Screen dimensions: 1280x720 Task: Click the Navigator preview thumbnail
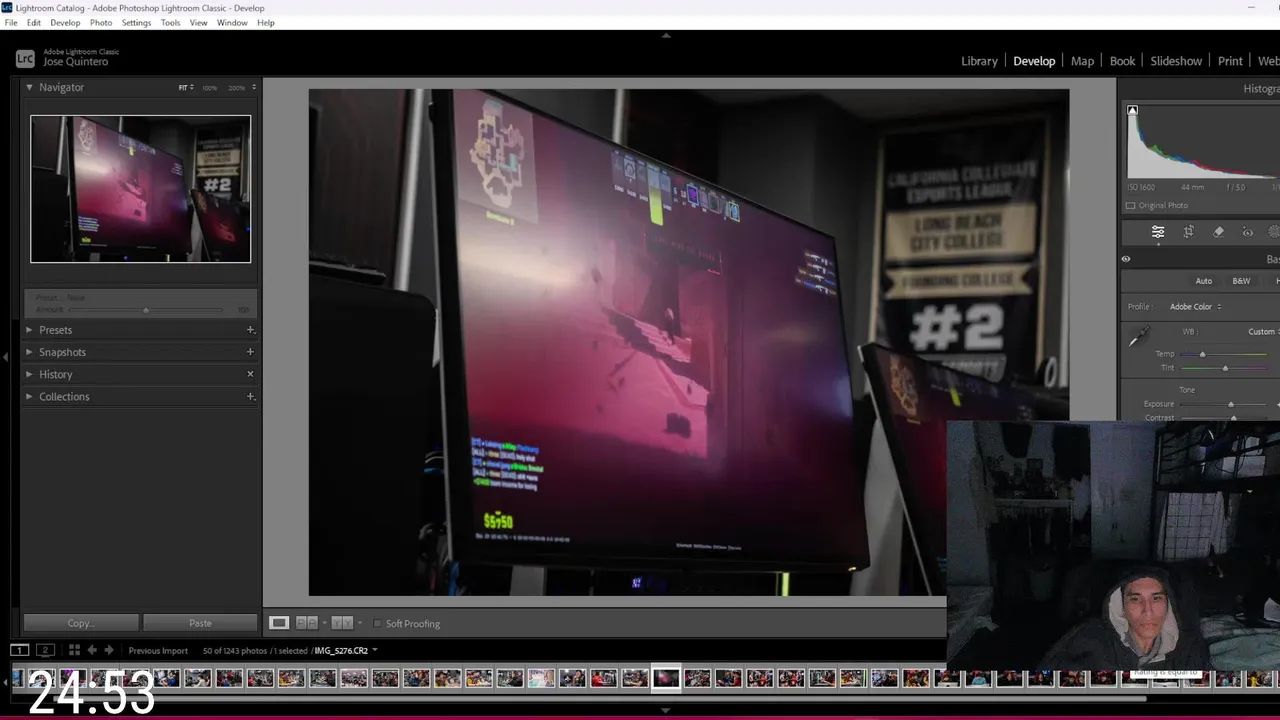coord(140,189)
